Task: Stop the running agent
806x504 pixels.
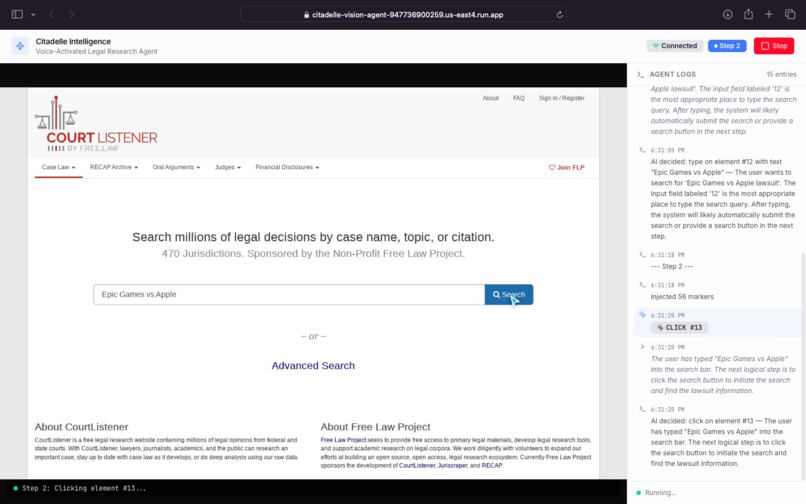Action: pos(774,46)
